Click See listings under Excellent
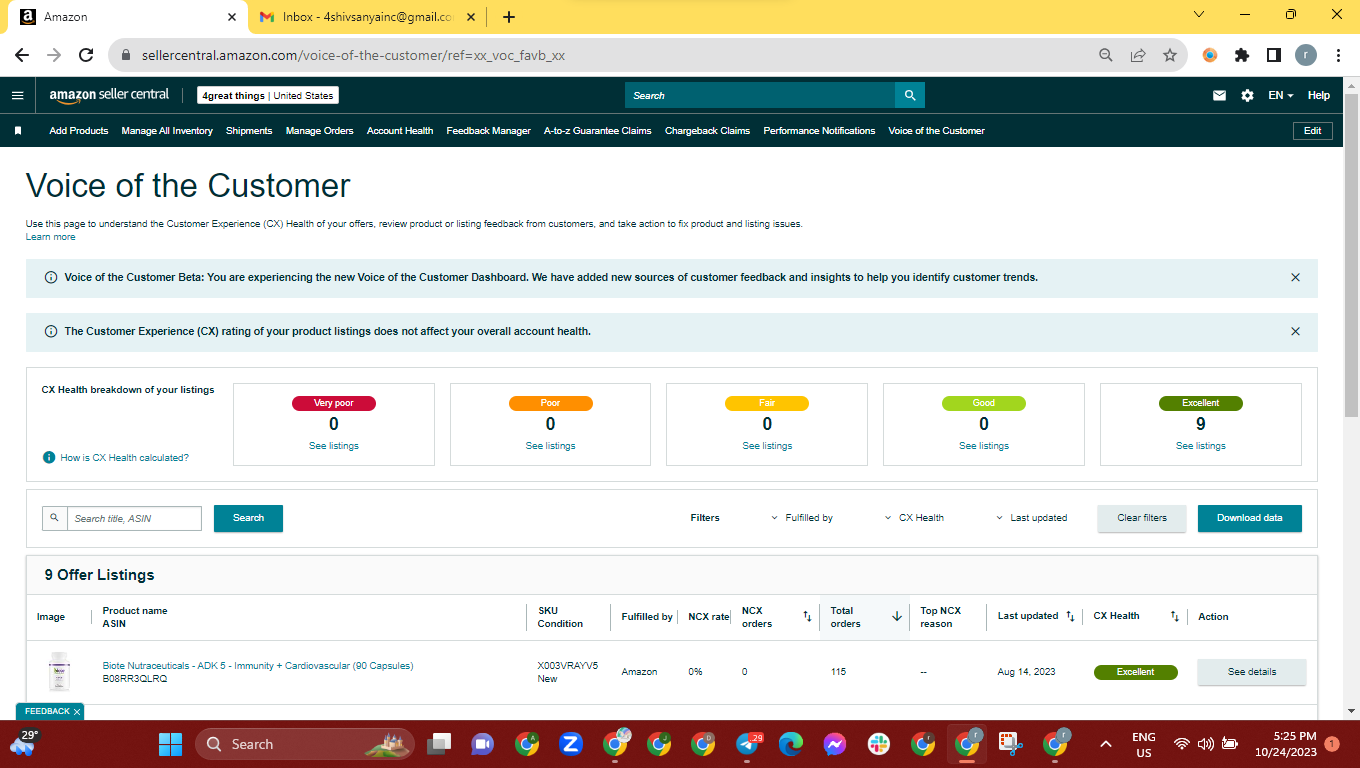The height and width of the screenshot is (768, 1360). [x=1201, y=446]
